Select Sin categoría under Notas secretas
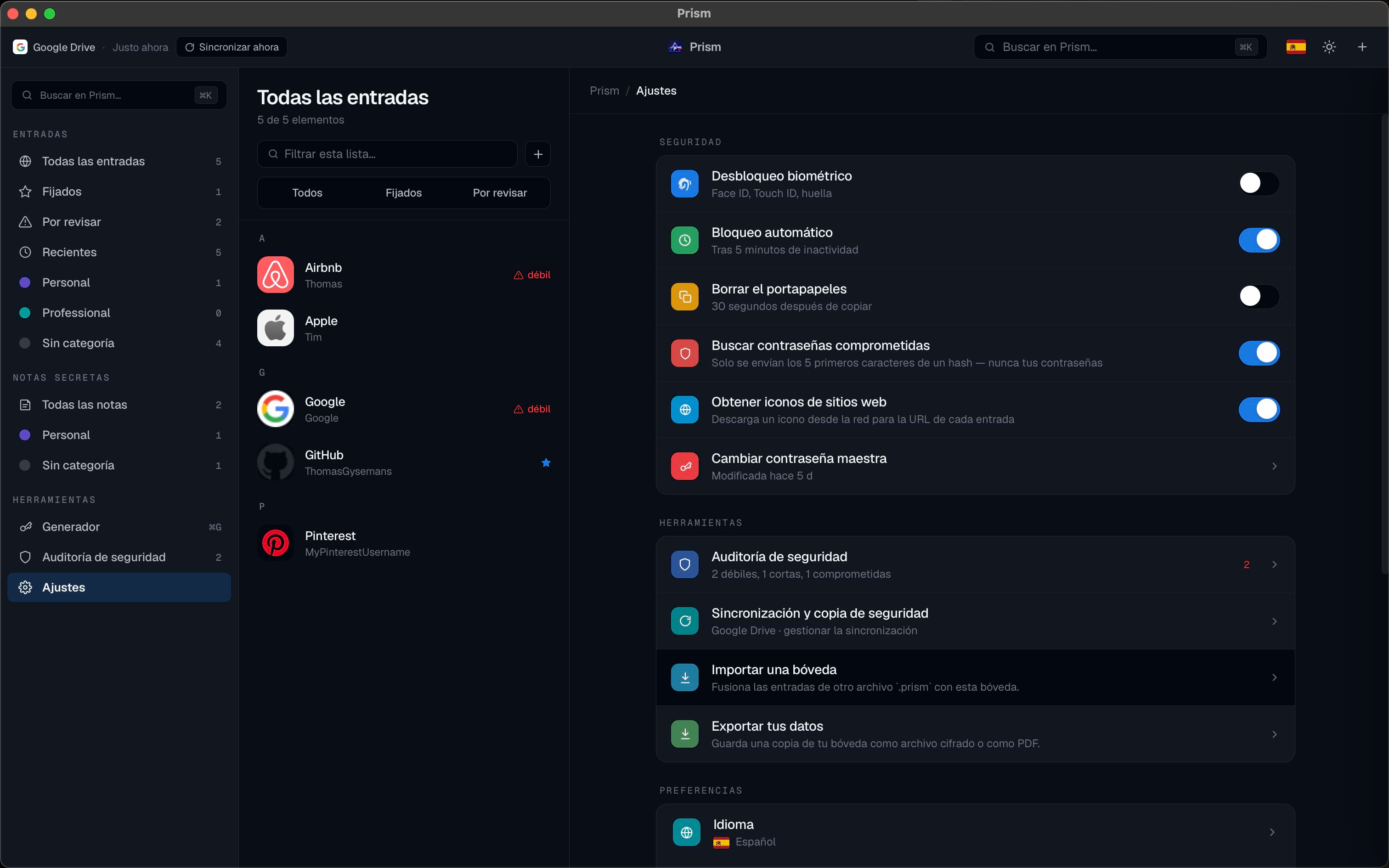Viewport: 1389px width, 868px height. point(119,466)
